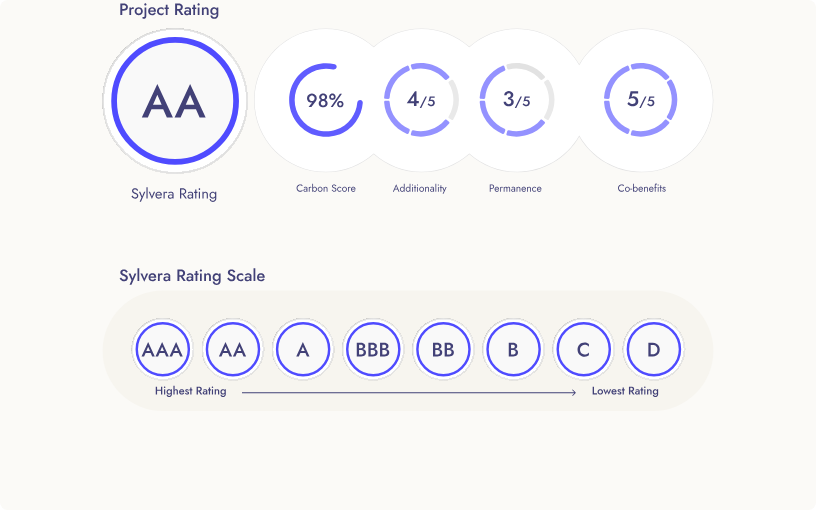The image size is (816, 510).
Task: Click the Project Rating heading
Action: click(169, 11)
